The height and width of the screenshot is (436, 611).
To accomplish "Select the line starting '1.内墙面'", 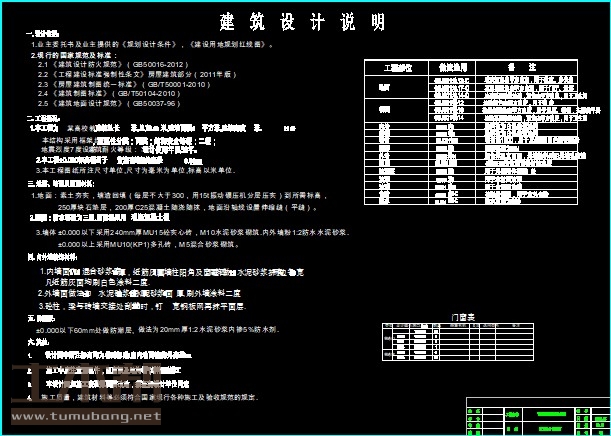I will [x=172, y=272].
